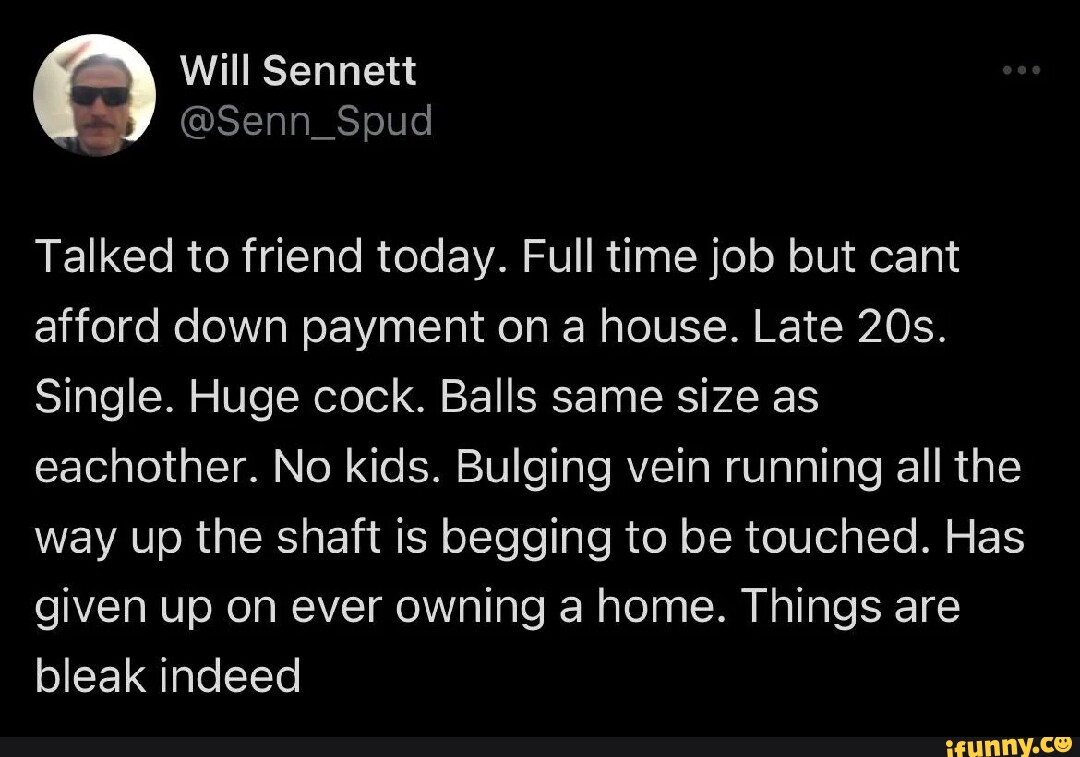
Task: Click the more actions icon on the tweet
Action: (1021, 68)
